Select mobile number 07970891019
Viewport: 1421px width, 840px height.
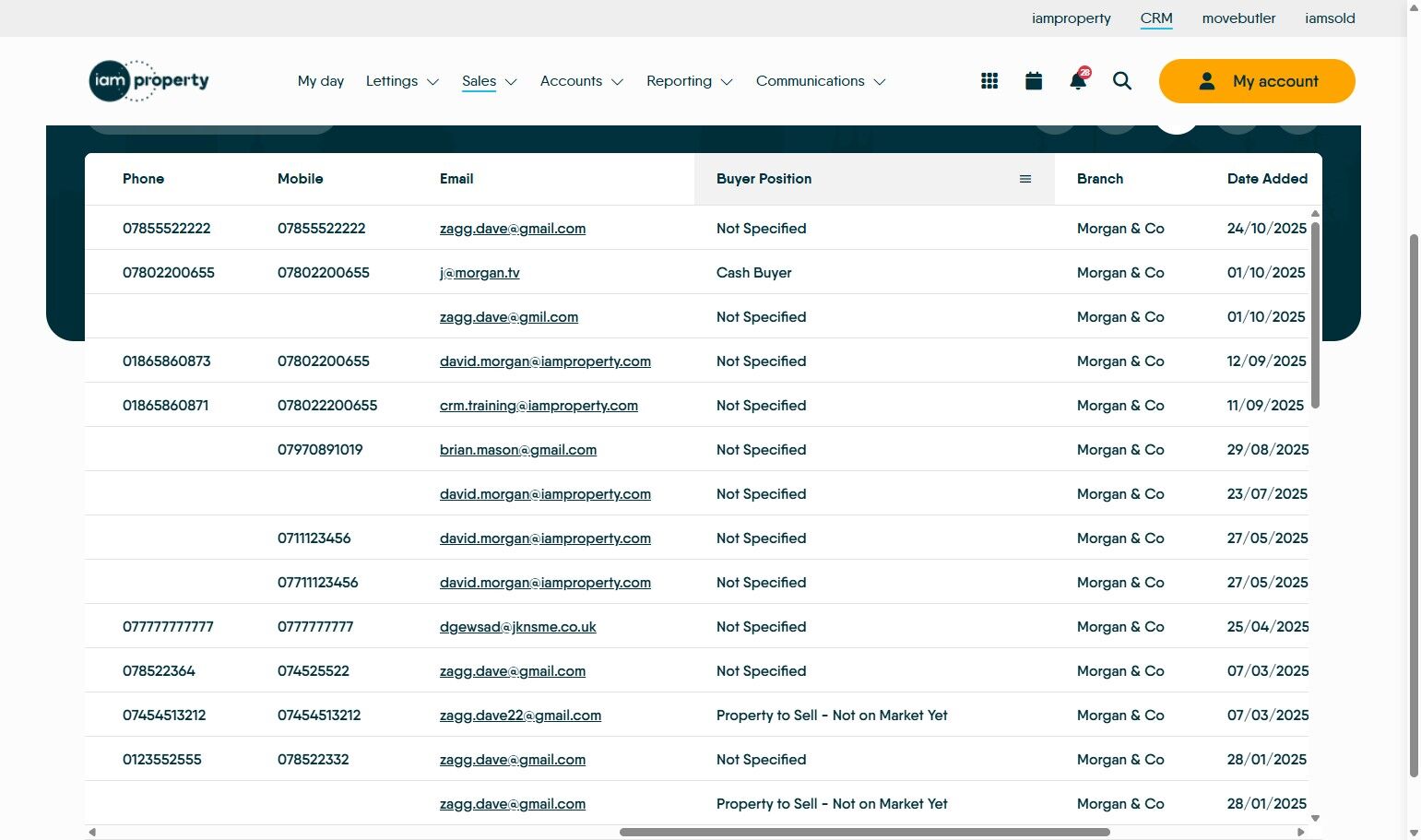pos(320,450)
